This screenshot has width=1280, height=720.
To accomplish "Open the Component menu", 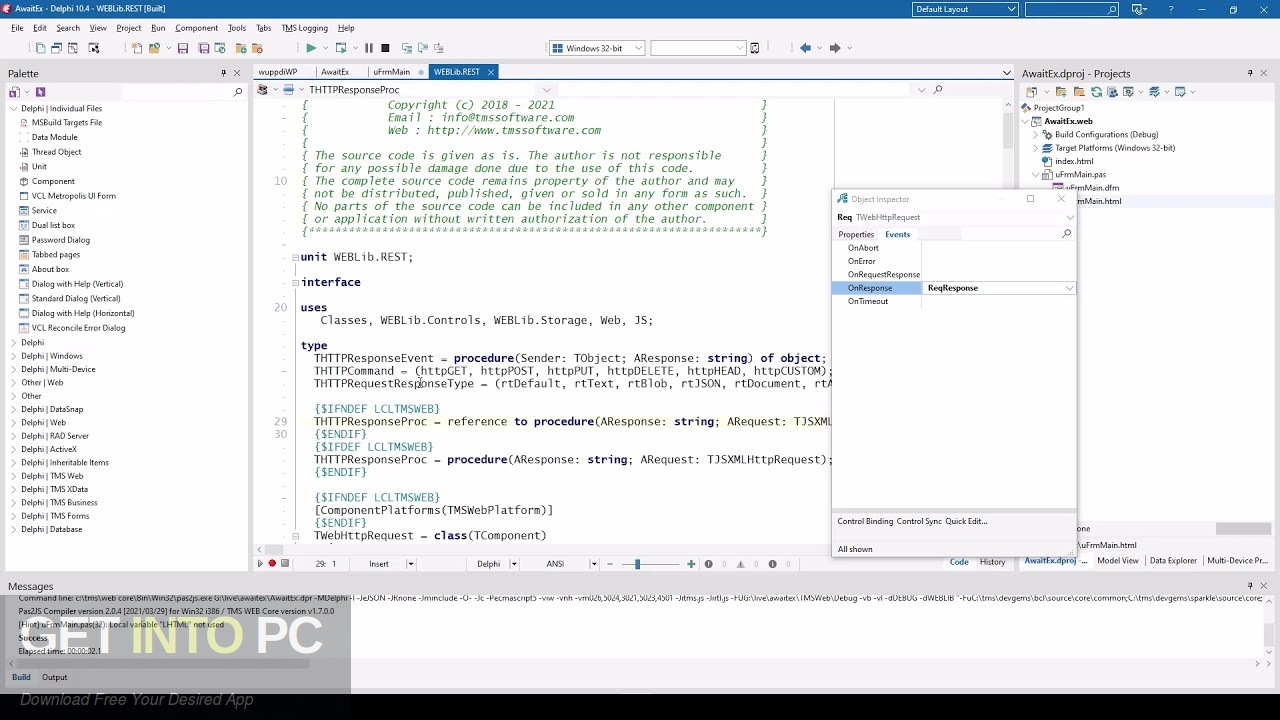I will pos(196,28).
